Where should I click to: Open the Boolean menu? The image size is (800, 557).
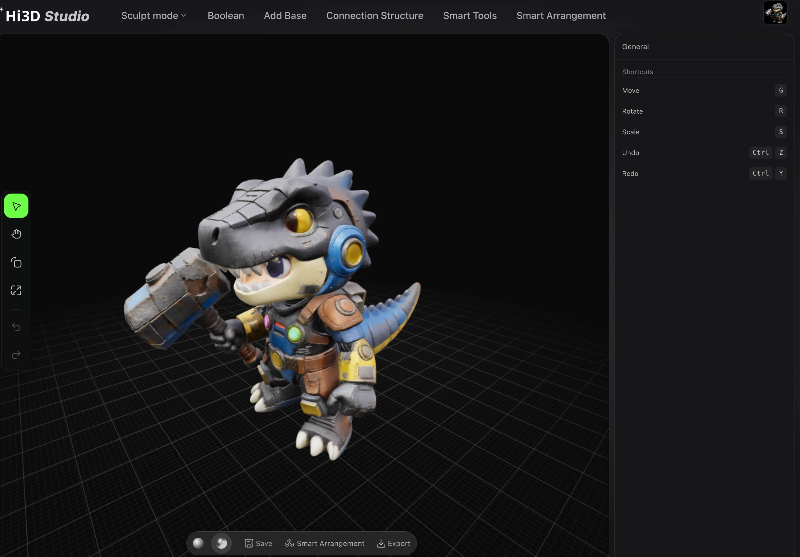tap(226, 16)
